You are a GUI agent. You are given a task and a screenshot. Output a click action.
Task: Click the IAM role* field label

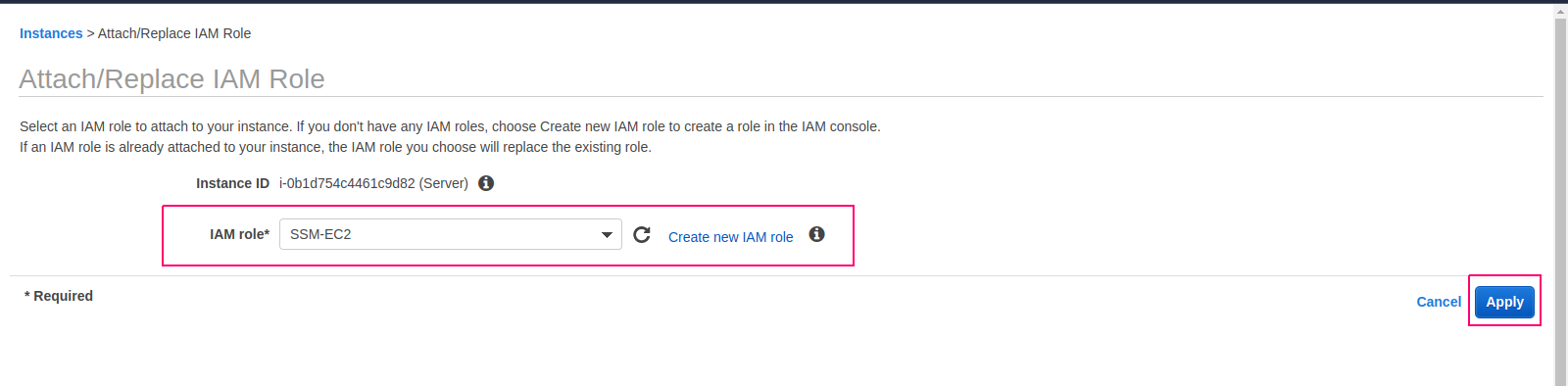239,234
